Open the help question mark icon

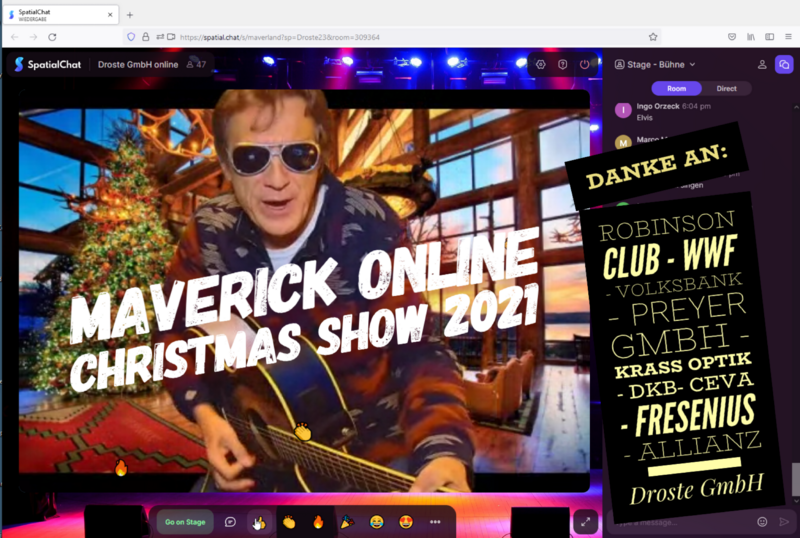click(562, 64)
